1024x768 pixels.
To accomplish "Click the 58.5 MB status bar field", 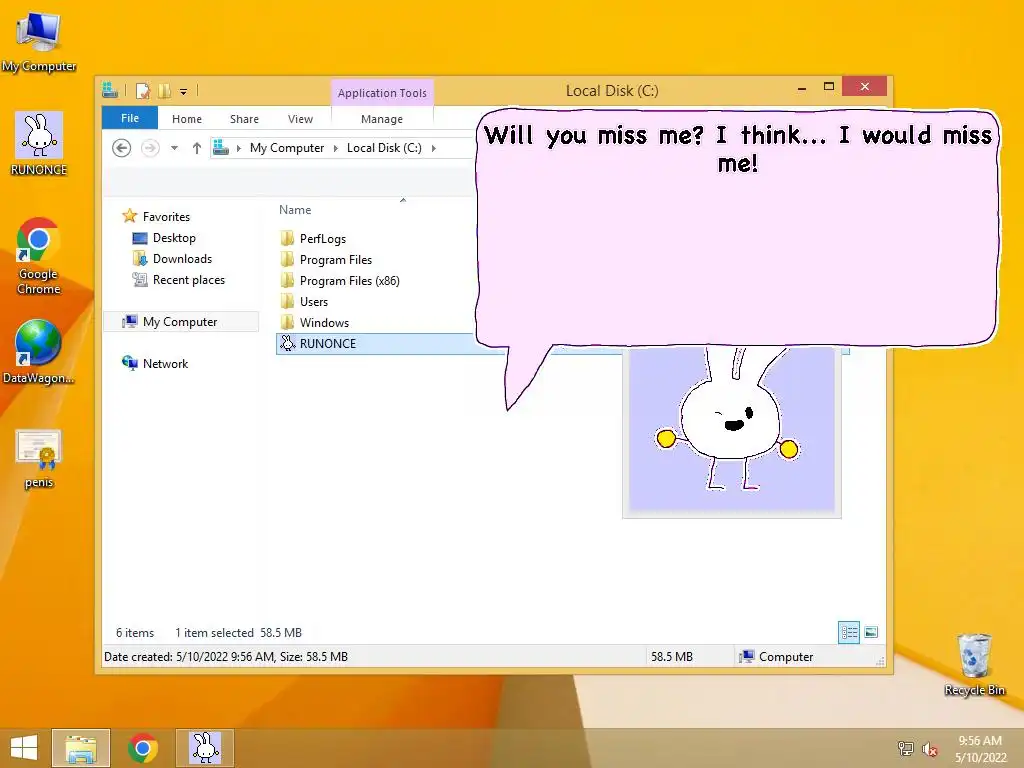I will pyautogui.click(x=671, y=656).
